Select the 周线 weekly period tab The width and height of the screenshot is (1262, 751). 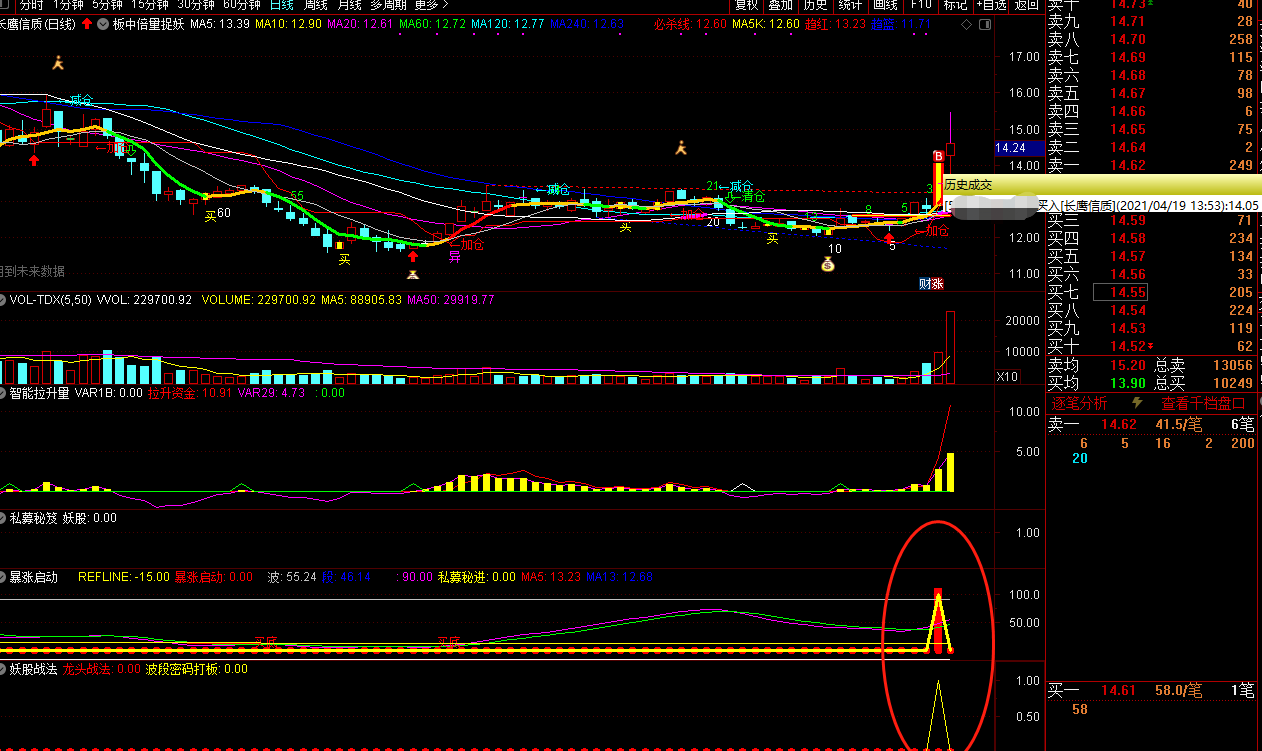coord(316,5)
